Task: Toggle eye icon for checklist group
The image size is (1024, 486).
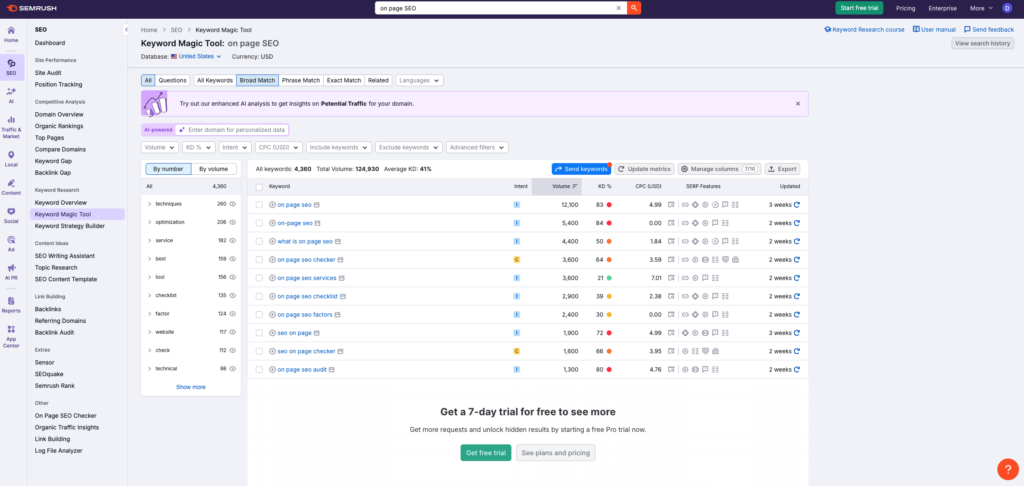Action: pyautogui.click(x=232, y=295)
